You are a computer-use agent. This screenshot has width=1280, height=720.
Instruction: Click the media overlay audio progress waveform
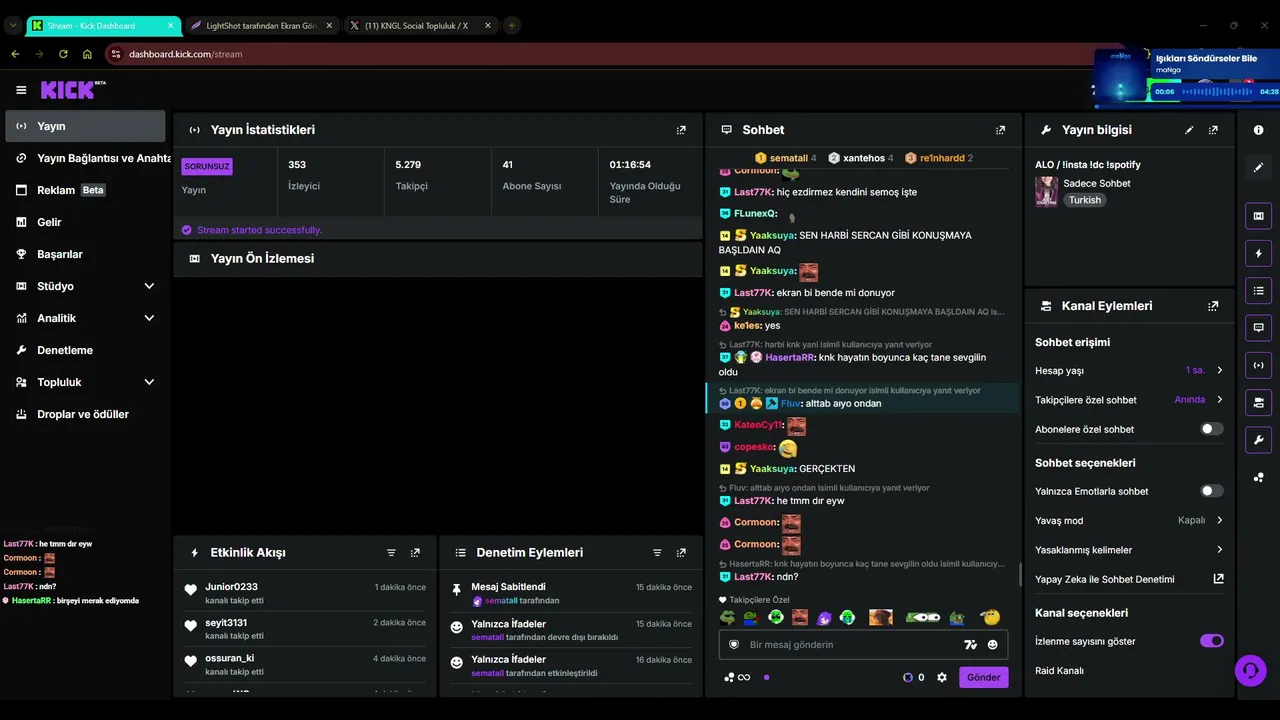tap(1217, 92)
